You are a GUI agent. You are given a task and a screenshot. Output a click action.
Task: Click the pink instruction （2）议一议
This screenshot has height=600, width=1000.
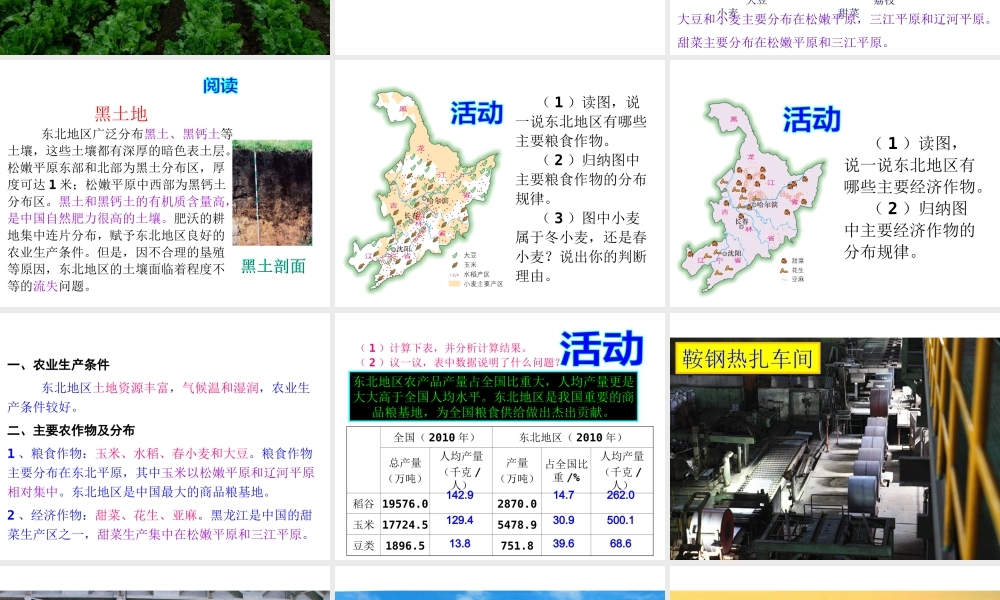coord(459,362)
